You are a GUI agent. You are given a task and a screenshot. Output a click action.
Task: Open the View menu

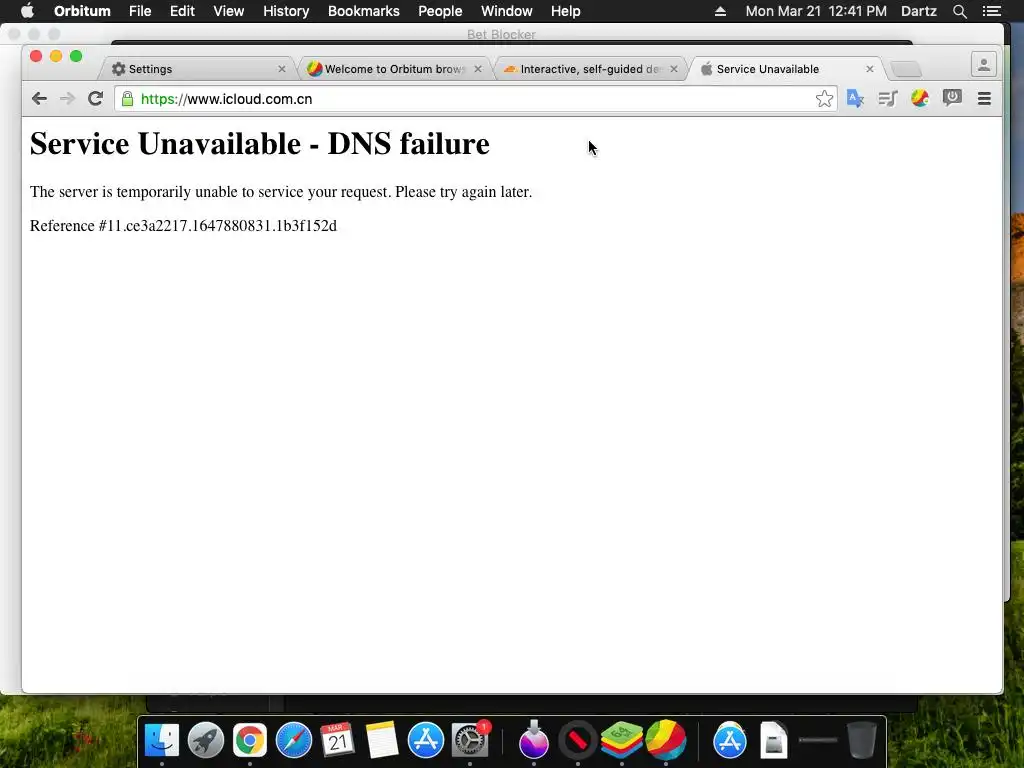pyautogui.click(x=229, y=11)
